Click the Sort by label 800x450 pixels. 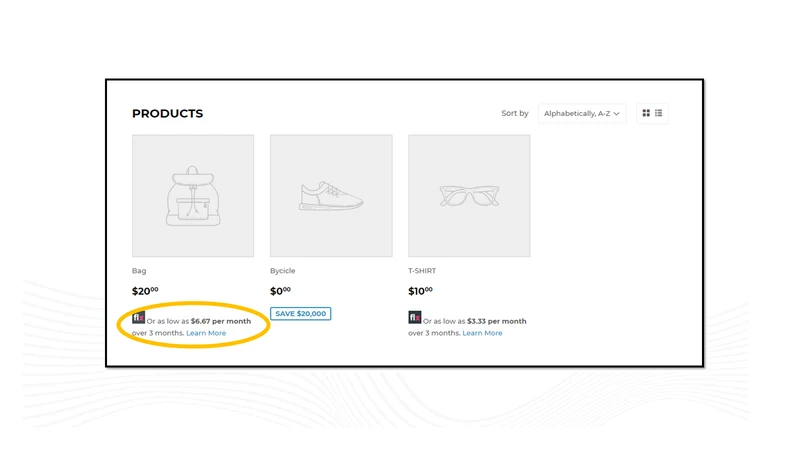point(515,113)
